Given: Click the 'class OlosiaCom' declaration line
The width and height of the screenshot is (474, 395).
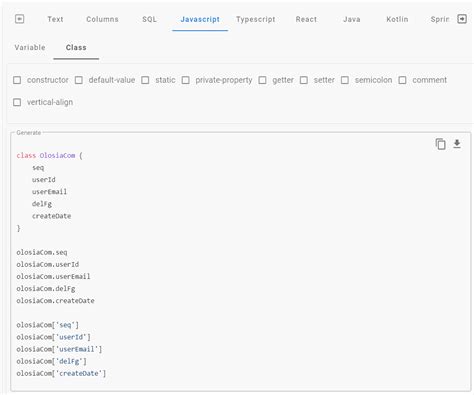Looking at the screenshot, I should pyautogui.click(x=49, y=155).
